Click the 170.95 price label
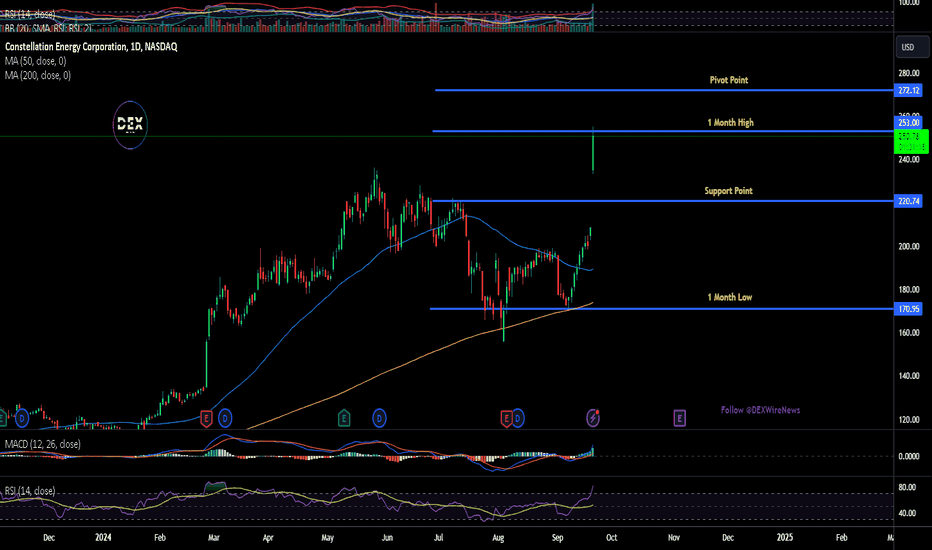This screenshot has height=550, width=932. coord(908,309)
